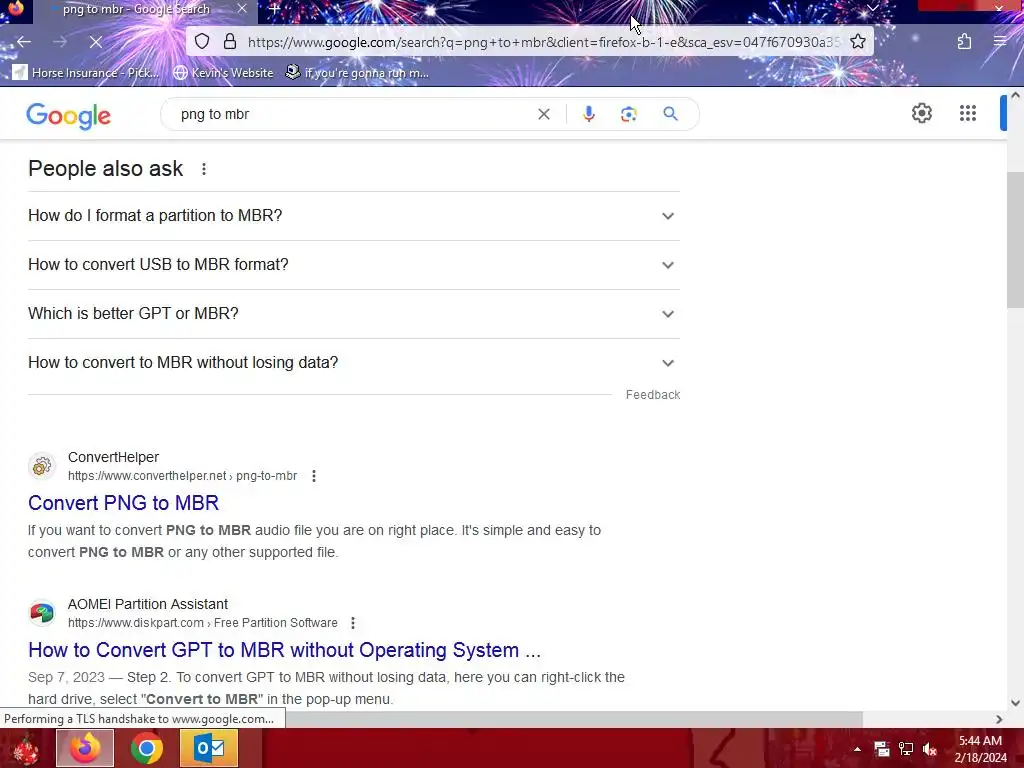Launch Google Chrome from taskbar

[x=147, y=748]
